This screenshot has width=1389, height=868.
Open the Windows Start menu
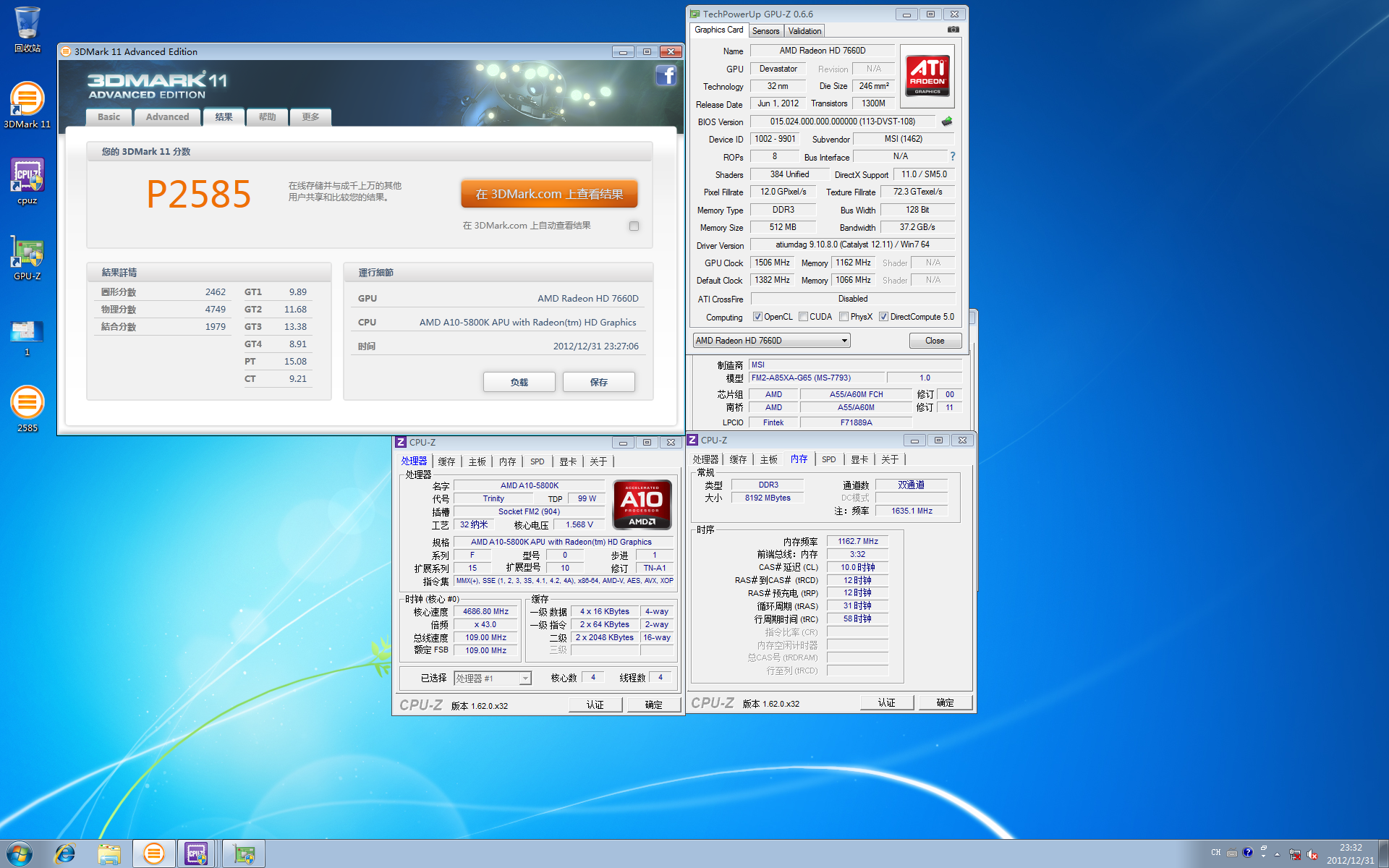click(x=20, y=854)
